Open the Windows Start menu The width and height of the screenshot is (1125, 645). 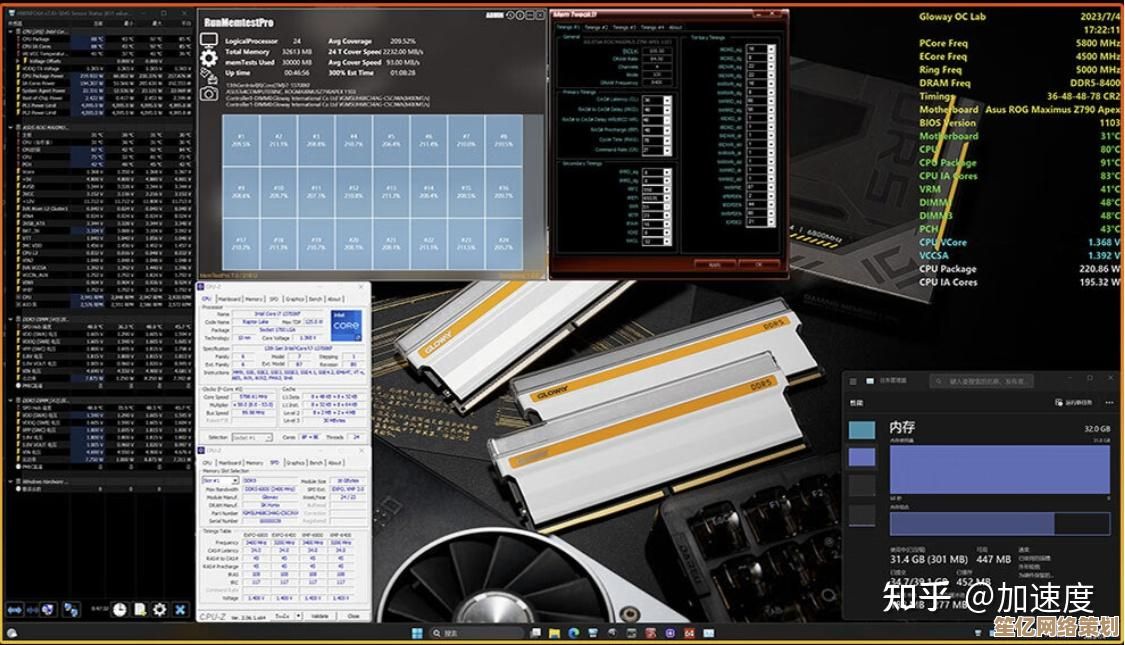417,633
